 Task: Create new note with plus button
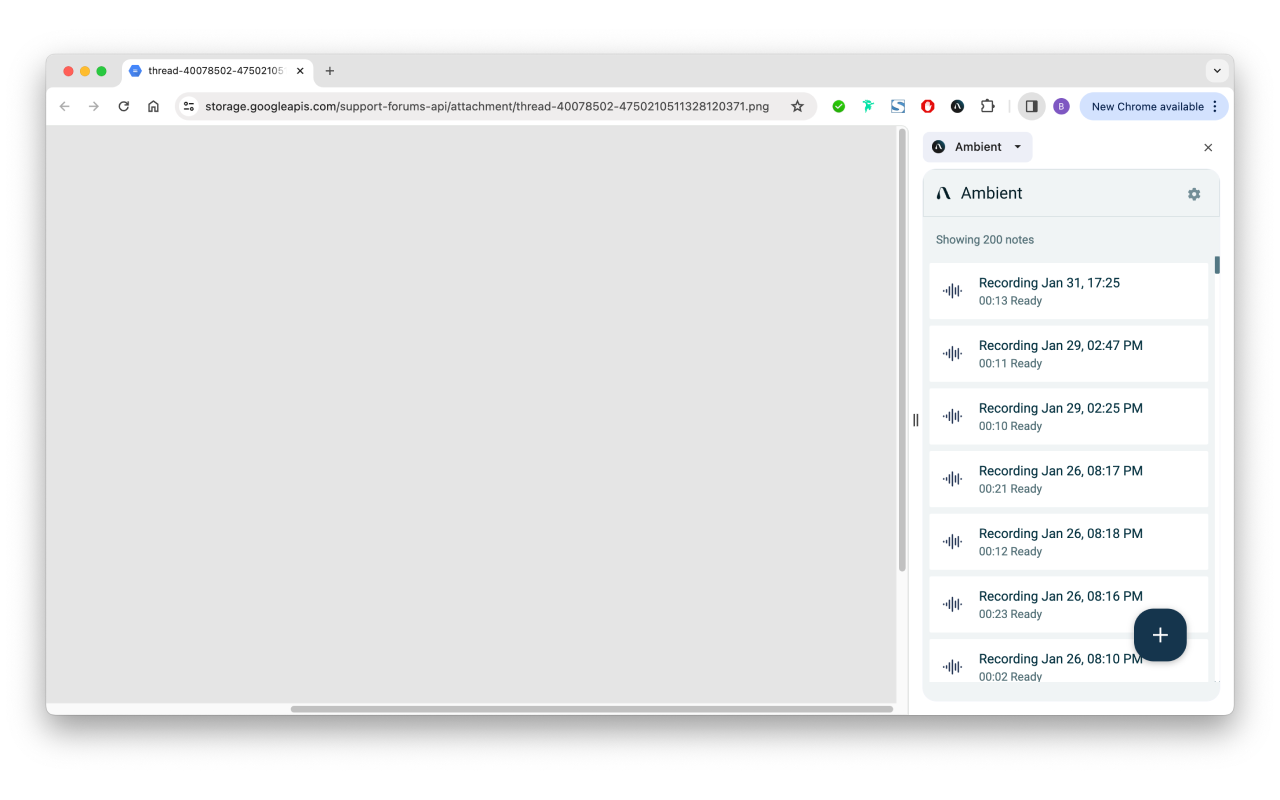[1160, 635]
